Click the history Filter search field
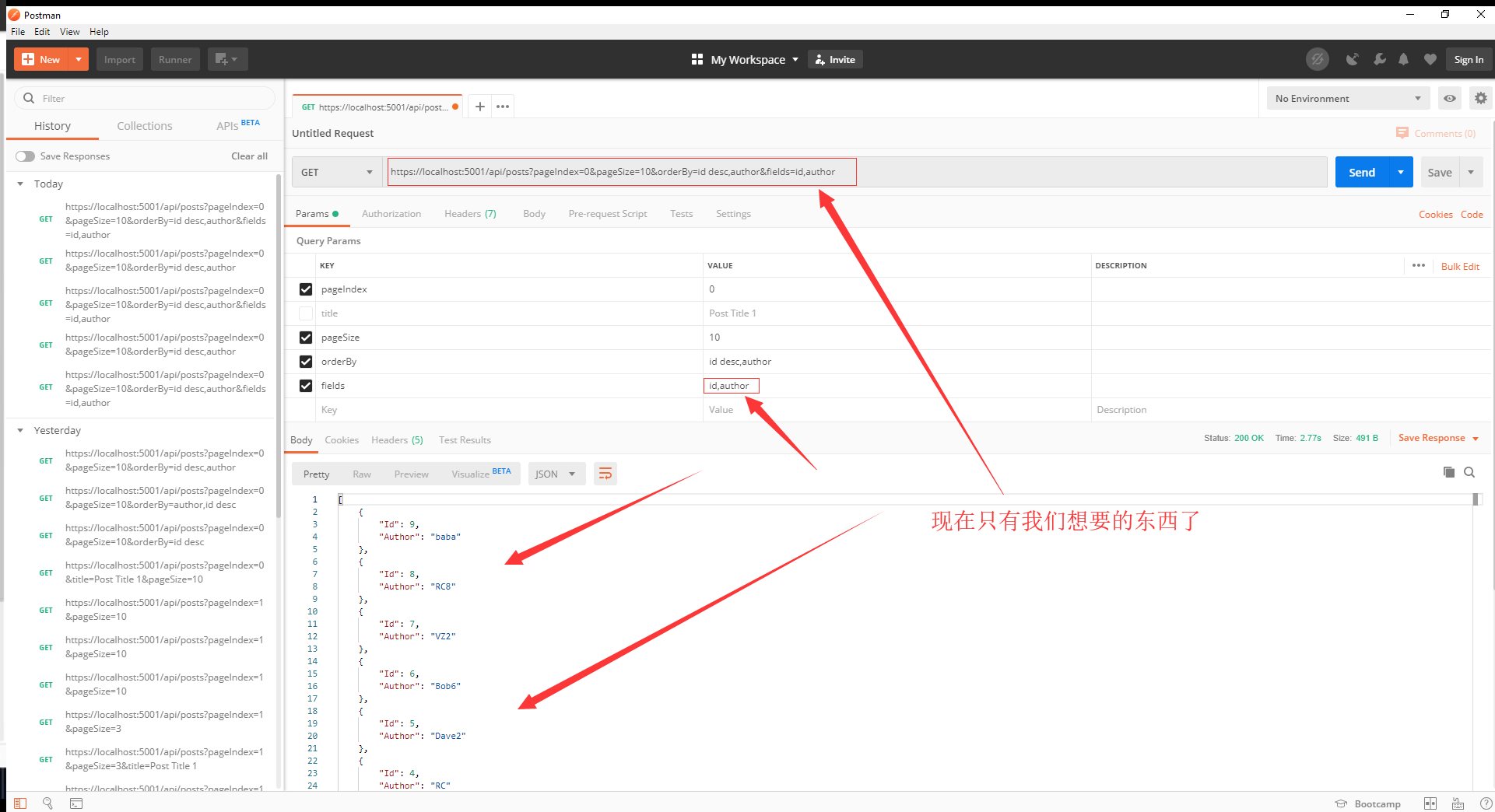Screen dimensions: 1495x812 coord(145,98)
